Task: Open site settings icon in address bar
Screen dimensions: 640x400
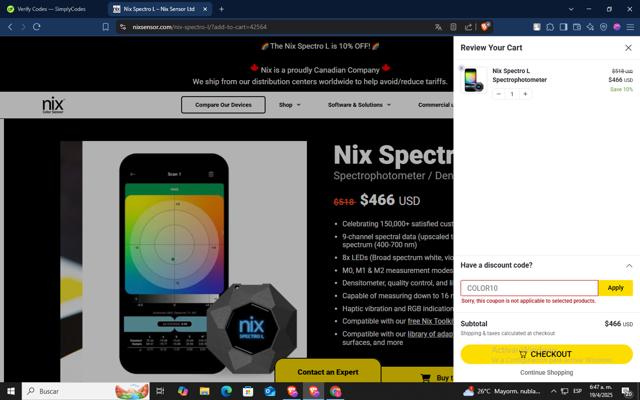Action: coord(122,27)
